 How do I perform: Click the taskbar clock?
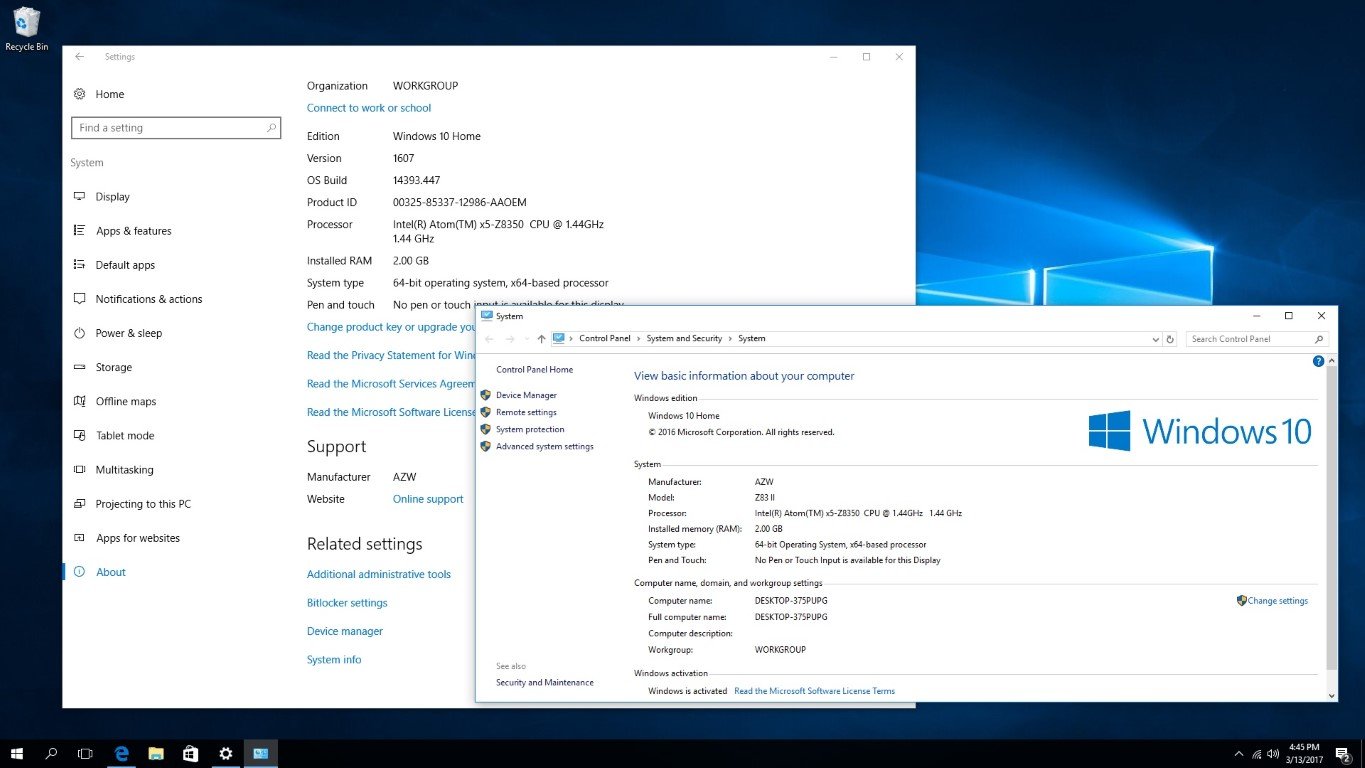[1305, 754]
